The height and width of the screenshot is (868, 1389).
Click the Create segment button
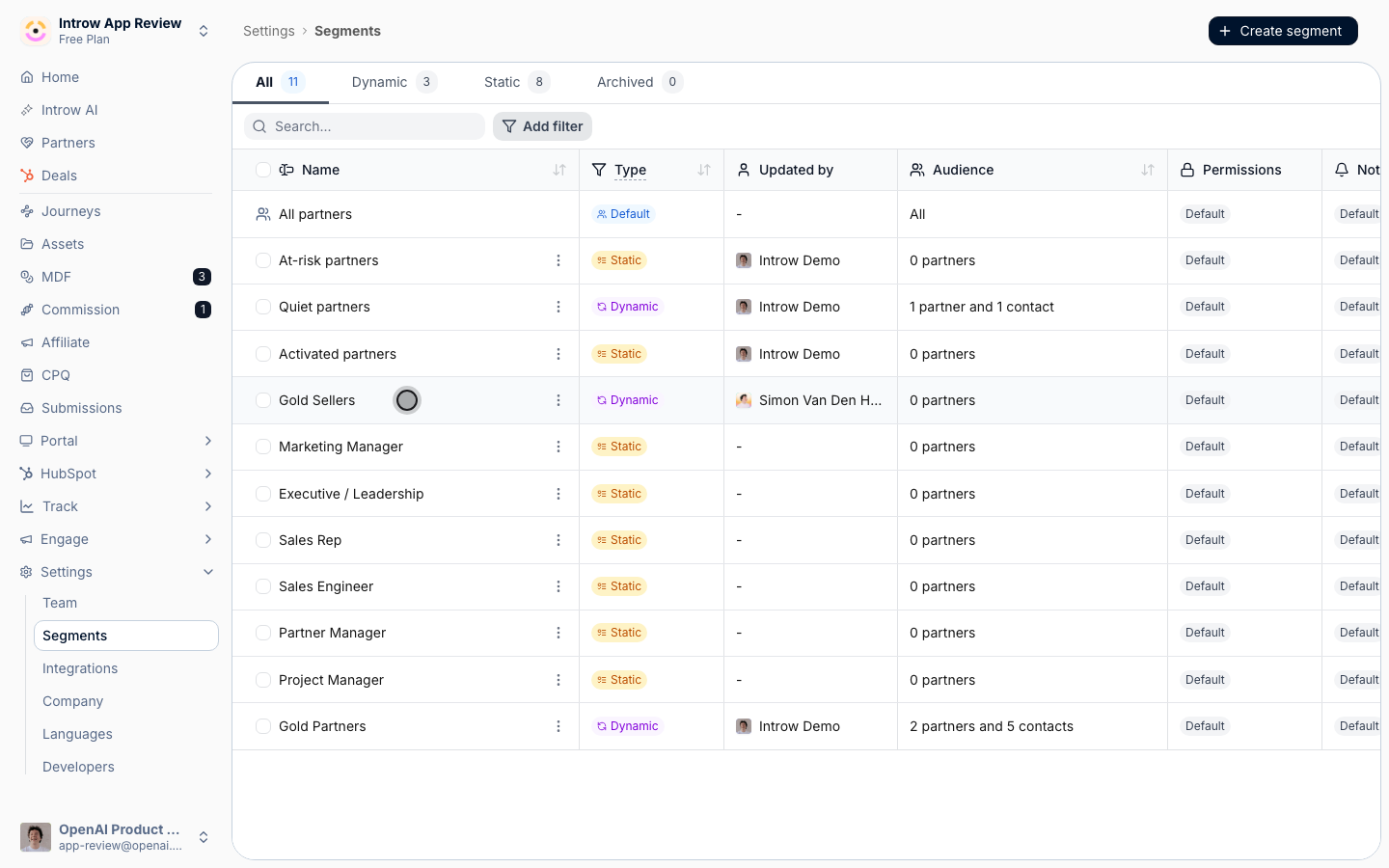[x=1283, y=31]
